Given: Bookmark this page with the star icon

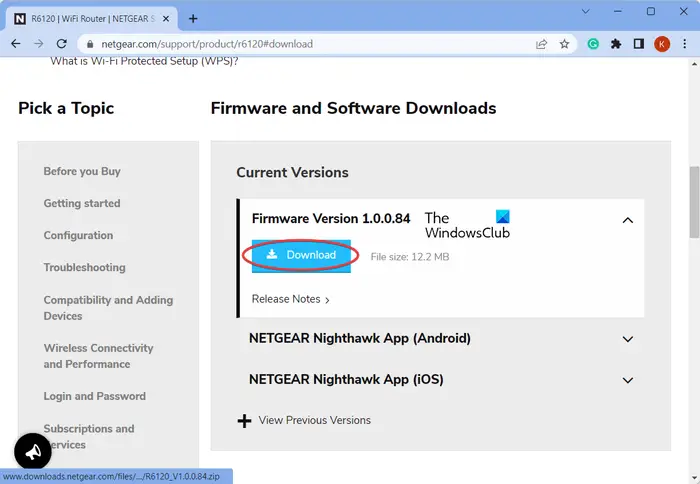Looking at the screenshot, I should [x=564, y=44].
